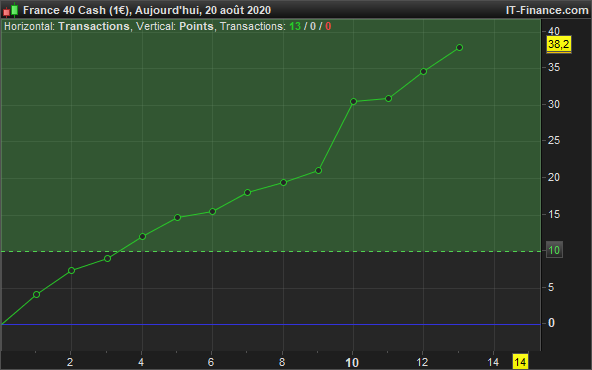Screen dimensions: 592x370
Task: Click the bold 10 on horizontal axis
Action: 352,363
